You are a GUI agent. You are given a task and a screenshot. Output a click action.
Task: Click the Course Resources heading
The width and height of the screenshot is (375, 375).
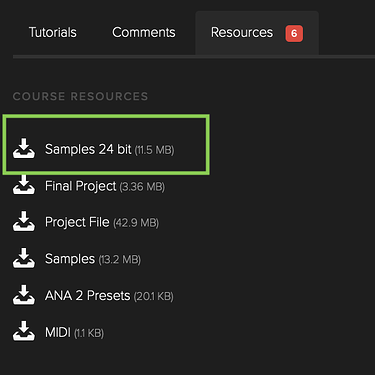80,97
